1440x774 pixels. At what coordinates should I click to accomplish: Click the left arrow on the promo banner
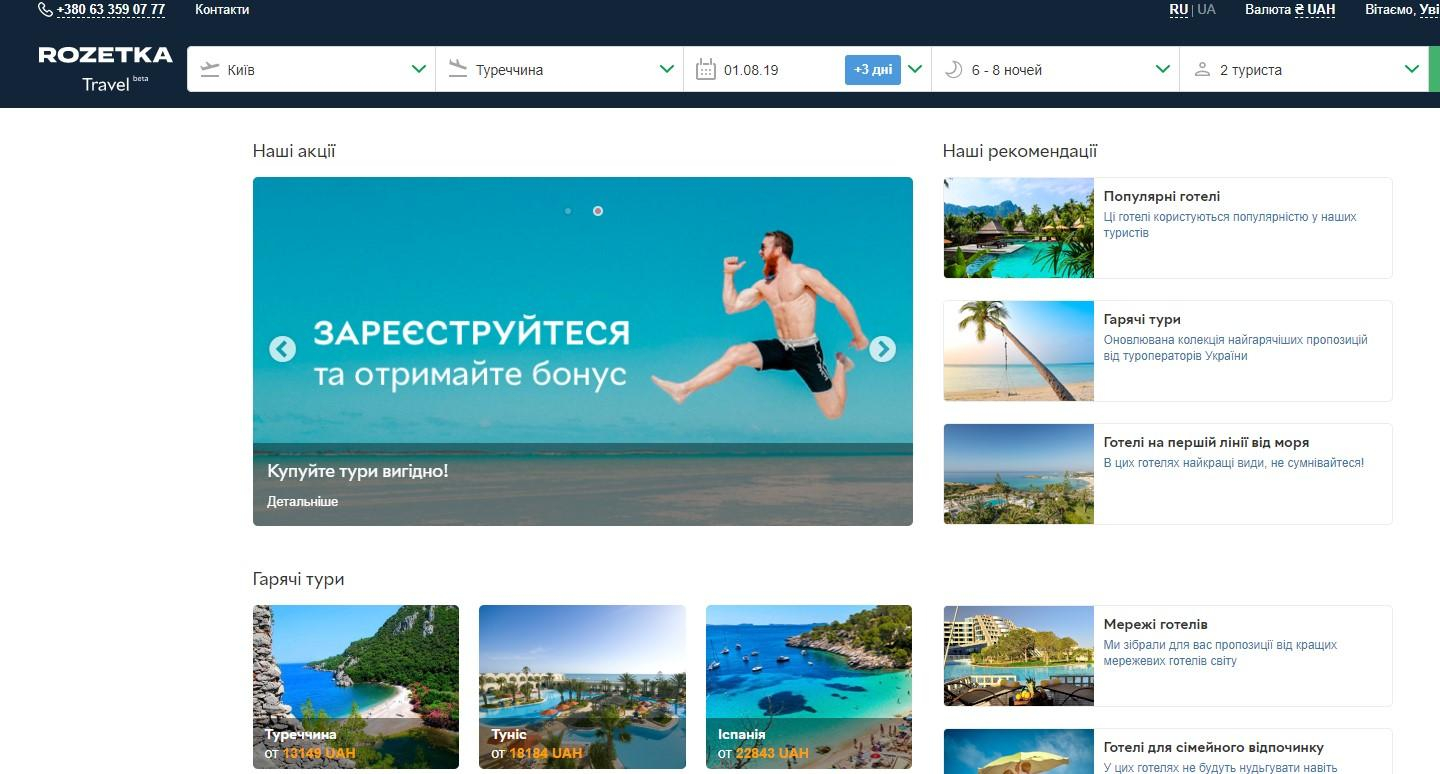pos(283,350)
